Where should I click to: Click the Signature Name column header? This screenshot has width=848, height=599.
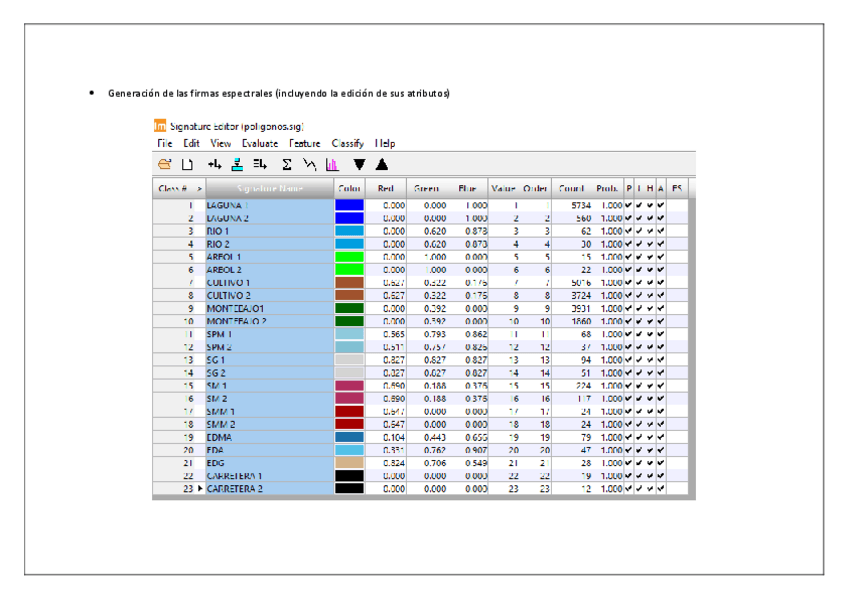tap(269, 188)
